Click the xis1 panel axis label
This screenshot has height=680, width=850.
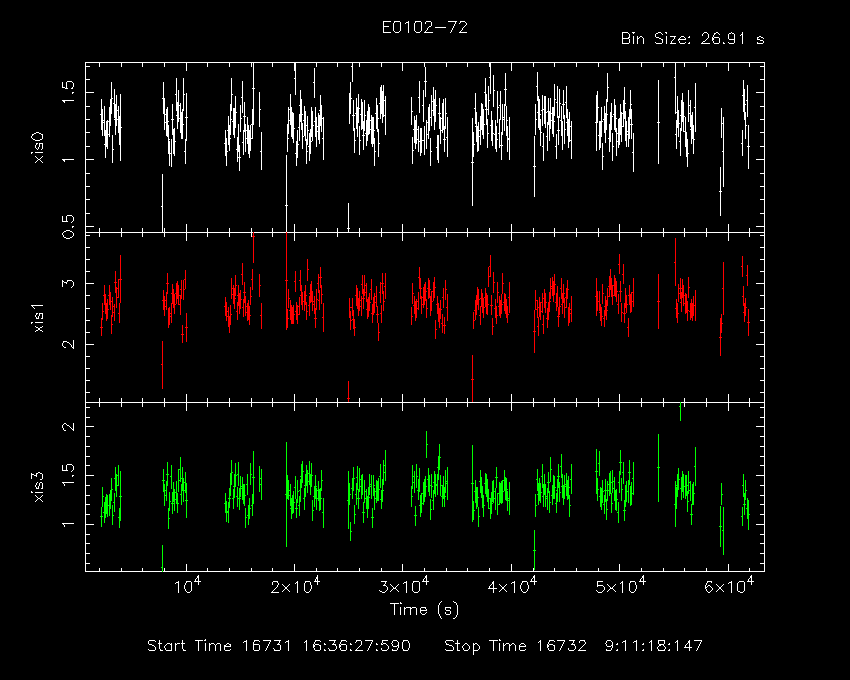pos(38,317)
